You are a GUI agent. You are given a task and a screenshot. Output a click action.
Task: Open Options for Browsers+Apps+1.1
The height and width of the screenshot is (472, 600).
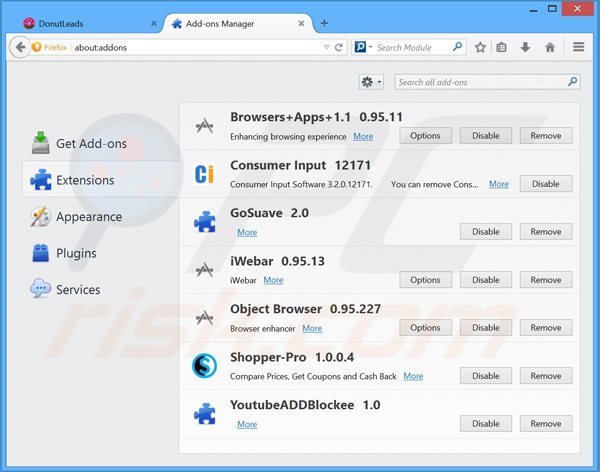click(426, 136)
